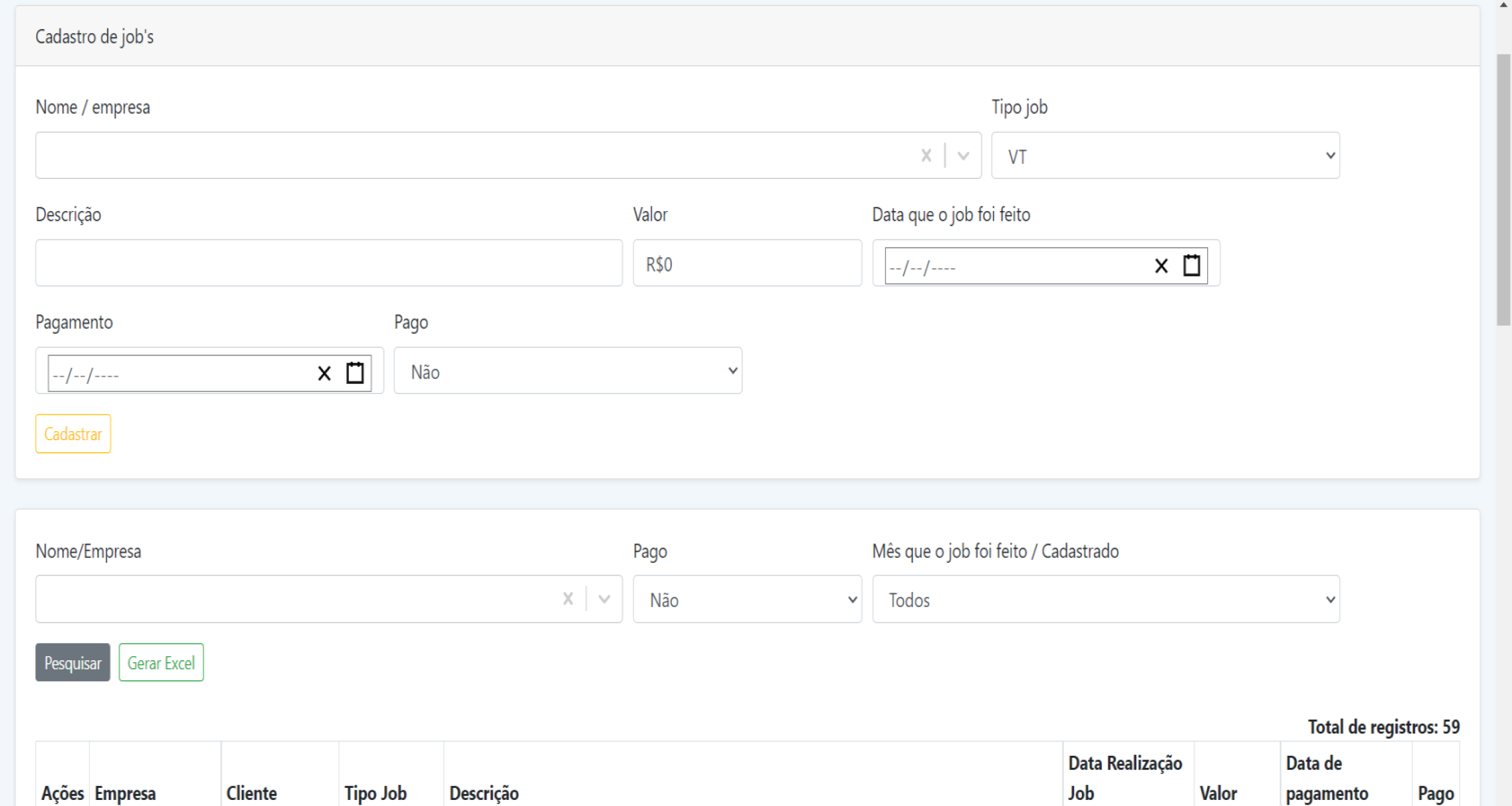1512x806 pixels.
Task: Clear the Nome / empresa selection X
Action: point(926,156)
